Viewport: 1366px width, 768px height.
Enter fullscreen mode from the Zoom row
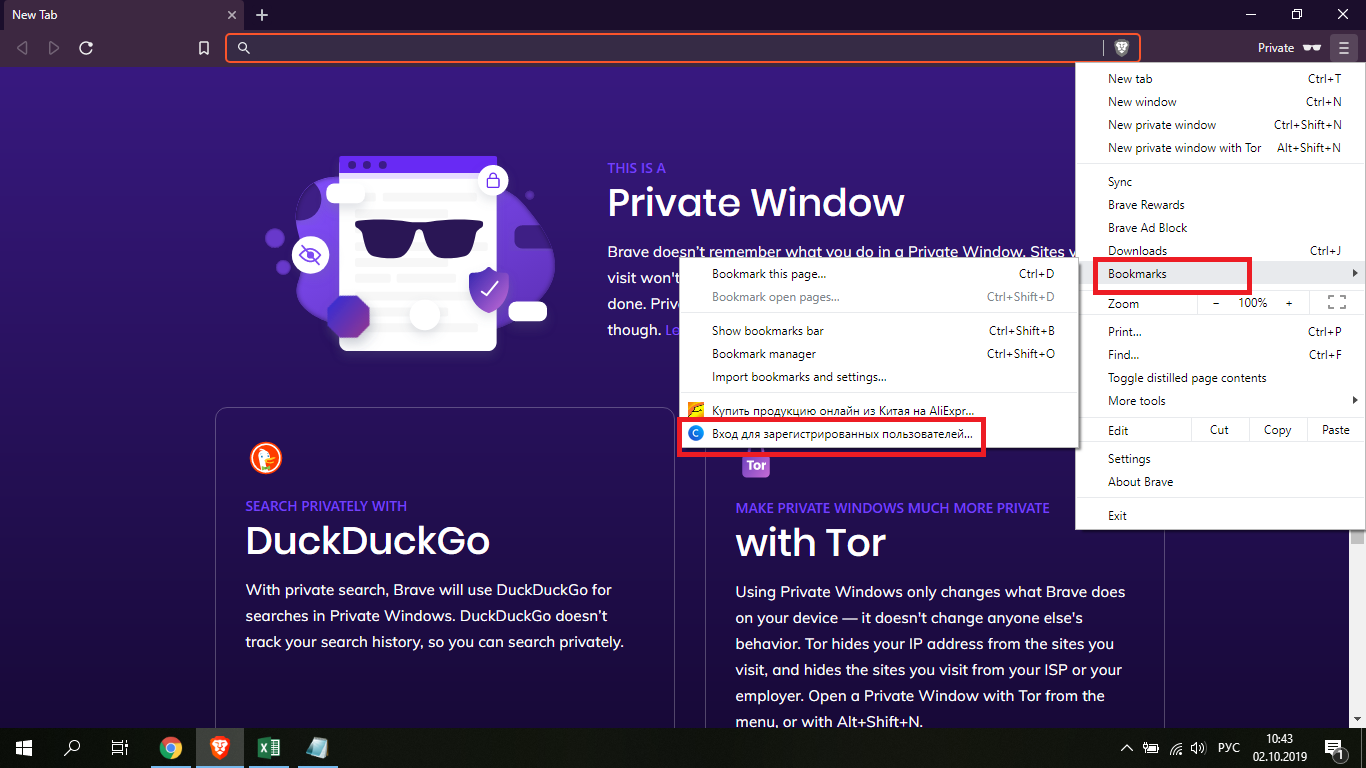pyautogui.click(x=1336, y=302)
